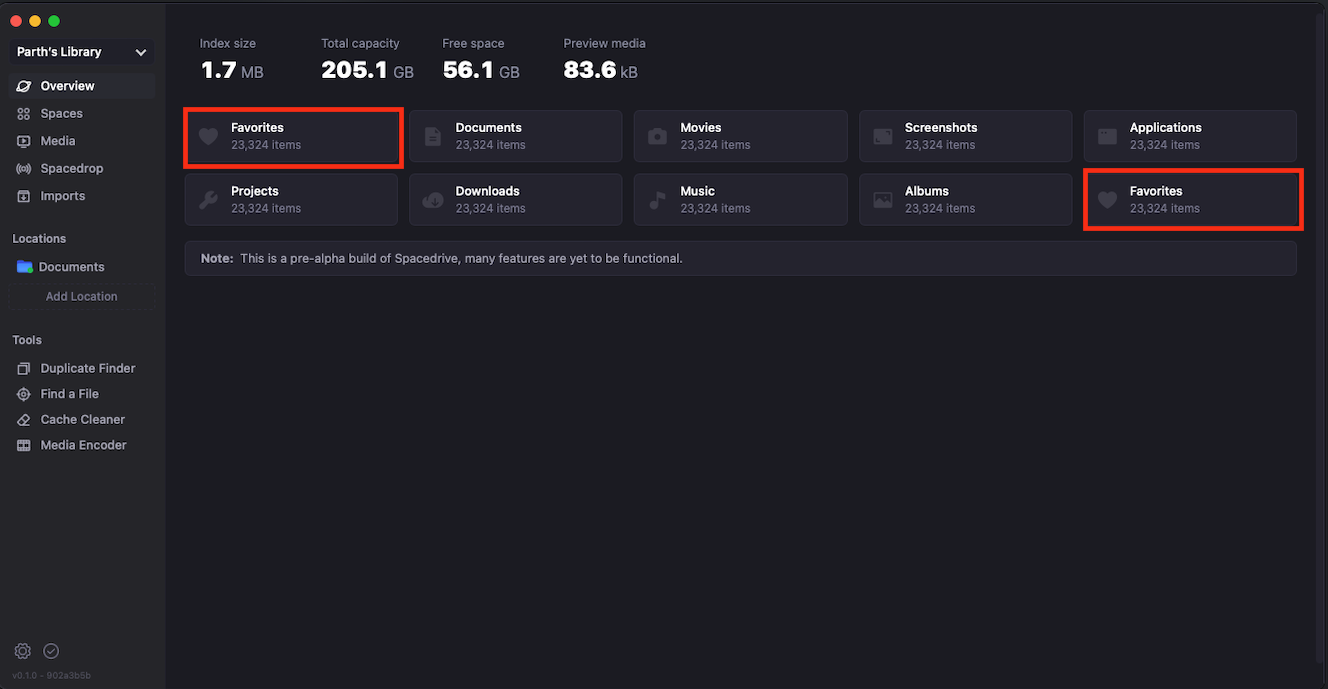Select the Spaces section icon
Image resolution: width=1328 pixels, height=689 pixels.
63,113
